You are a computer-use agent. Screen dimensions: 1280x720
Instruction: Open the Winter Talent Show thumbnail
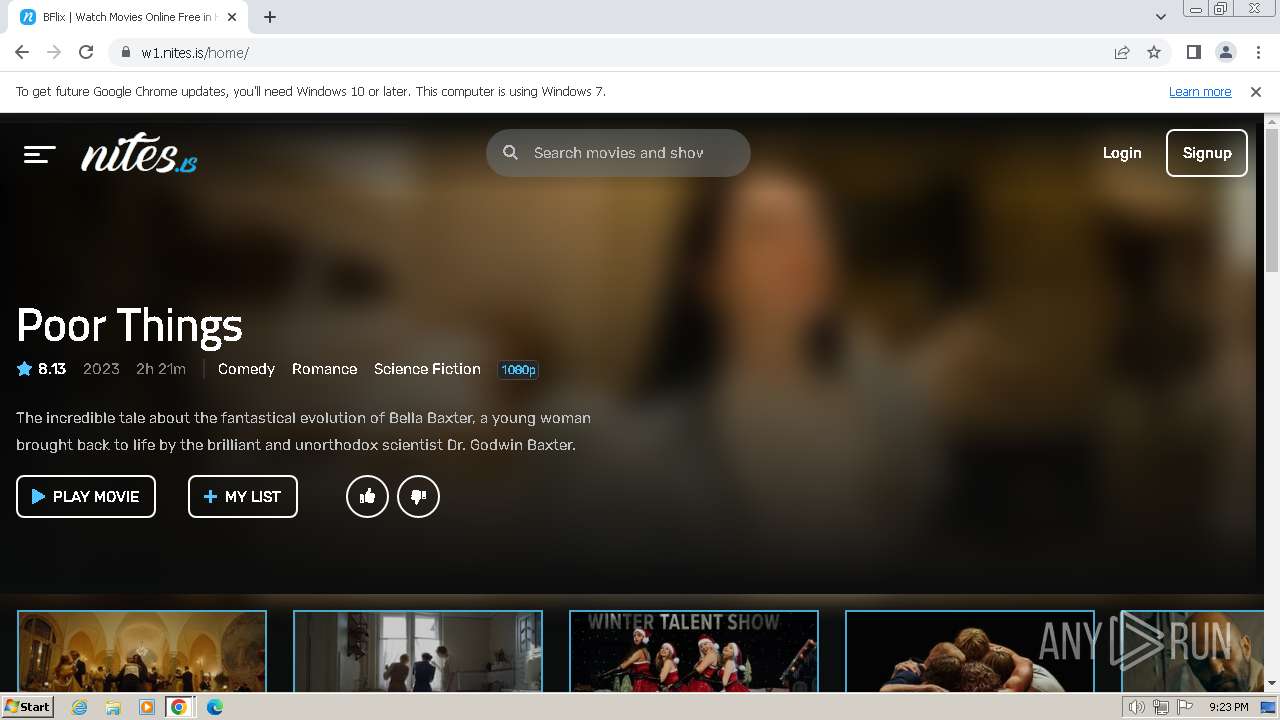[694, 651]
